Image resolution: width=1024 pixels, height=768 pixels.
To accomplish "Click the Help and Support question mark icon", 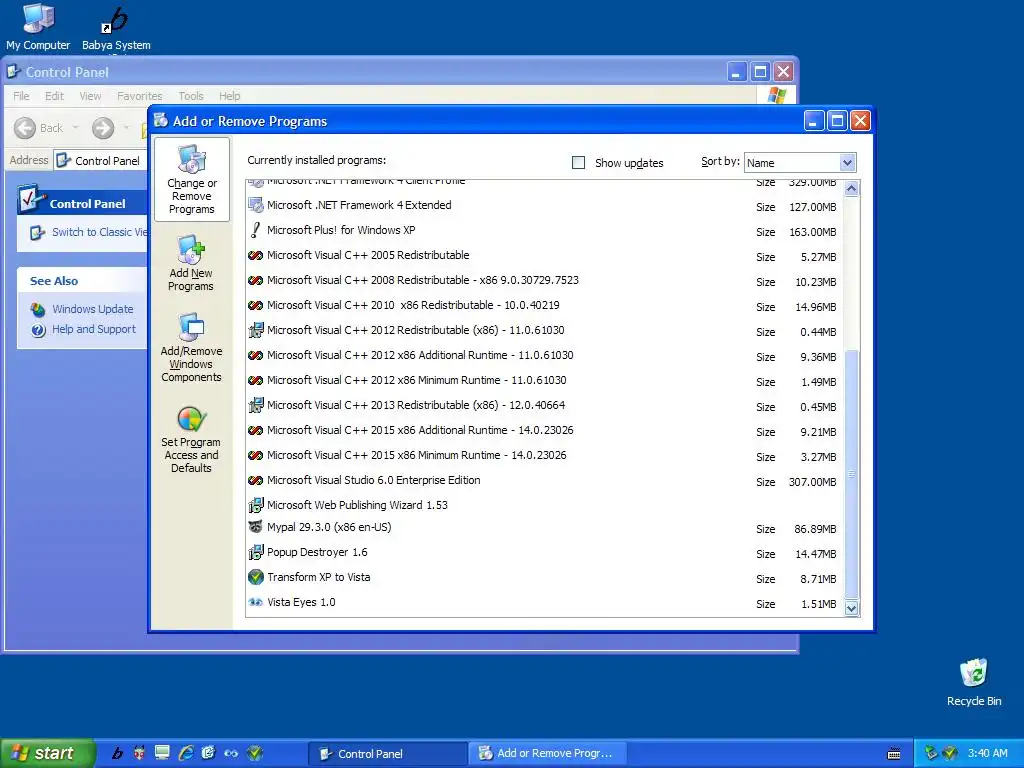I will (39, 330).
